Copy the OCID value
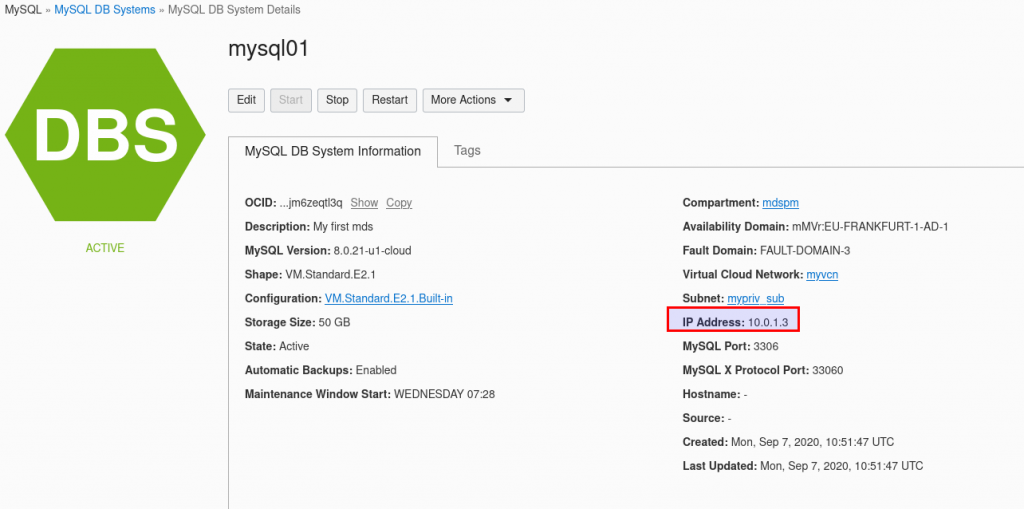The width and height of the screenshot is (1024, 509). tap(399, 203)
